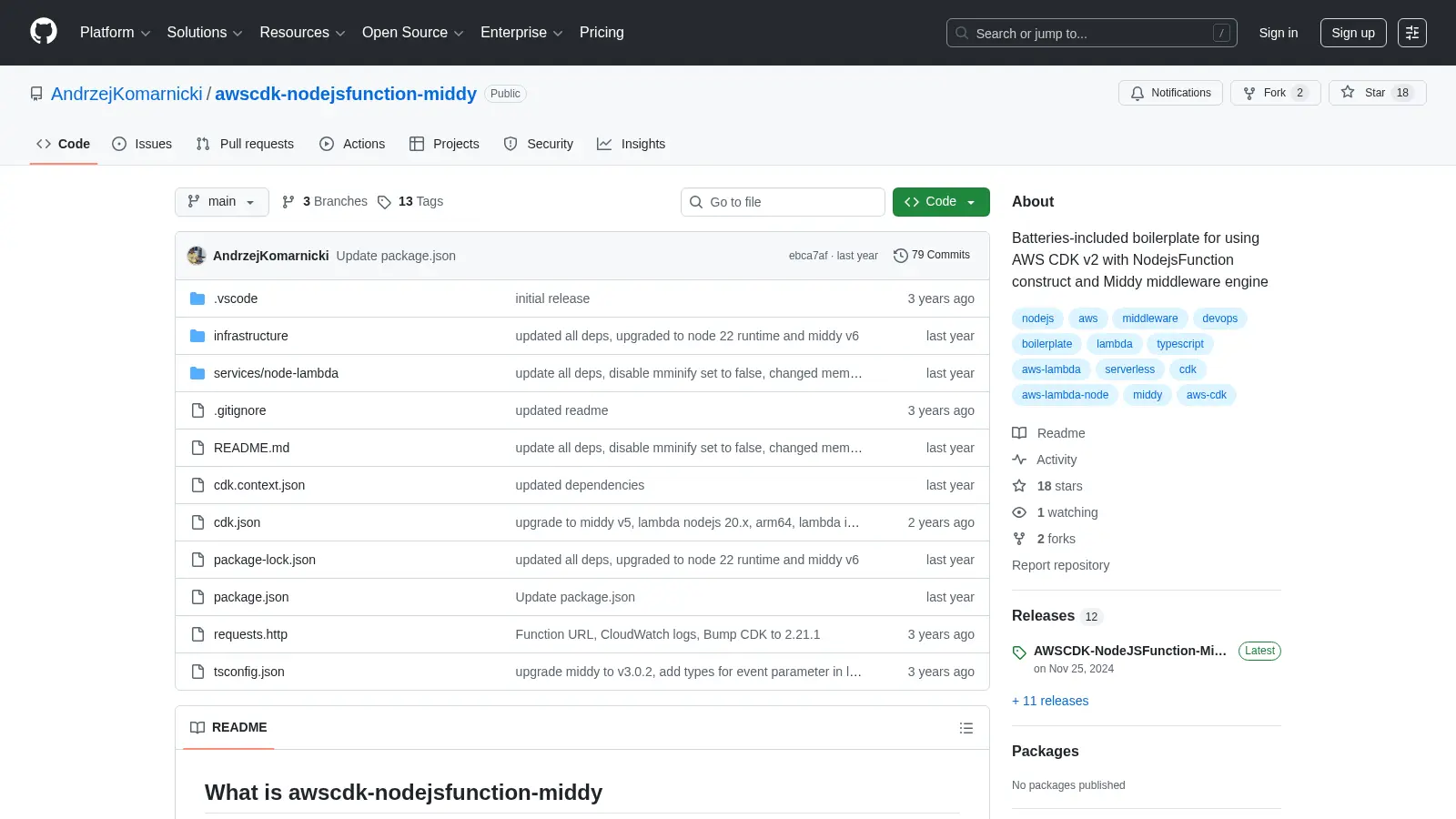The height and width of the screenshot is (819, 1456).
Task: Click the fork icon beside 2 forks
Action: pos(1019,539)
